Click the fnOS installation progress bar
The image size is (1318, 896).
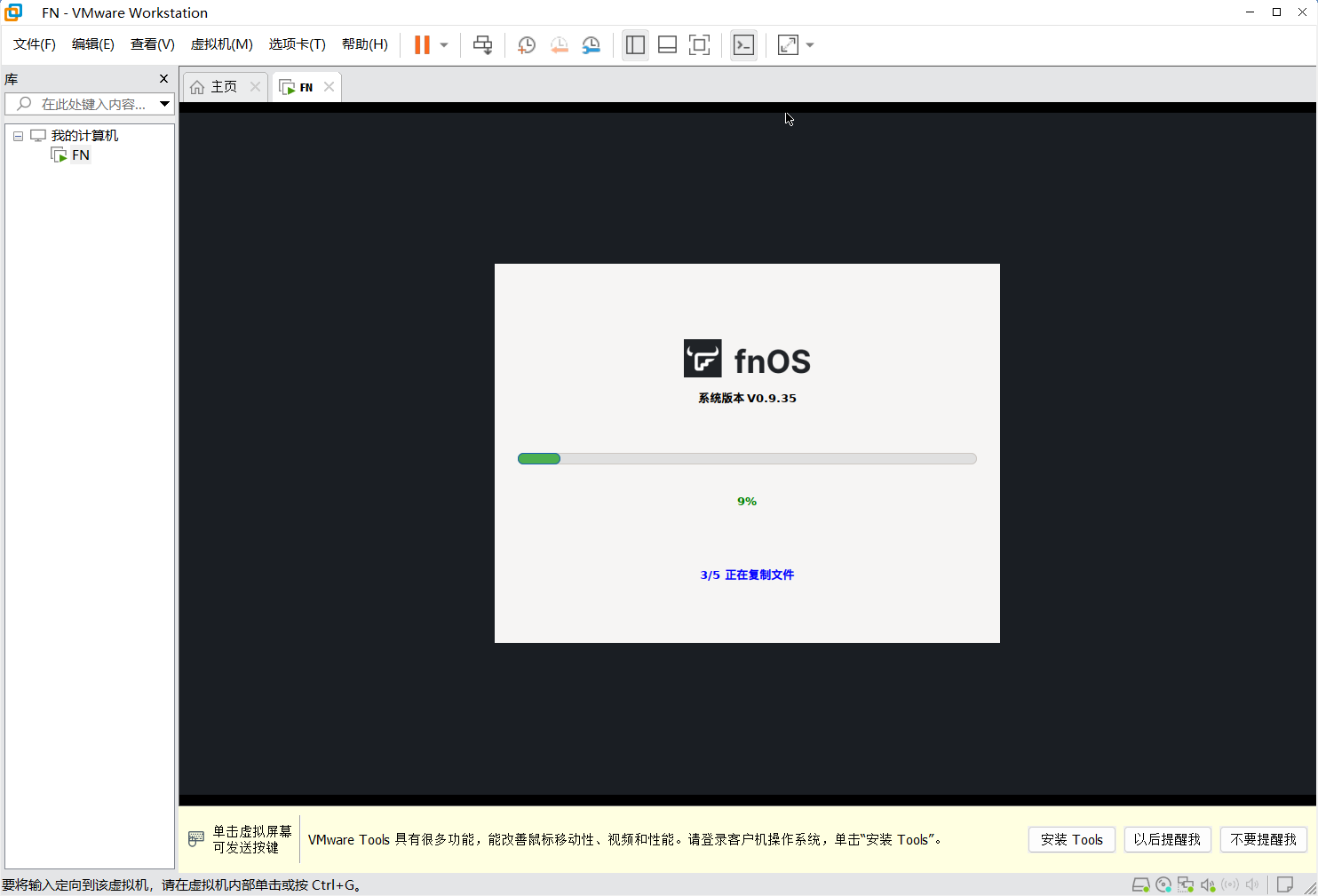[x=747, y=459]
